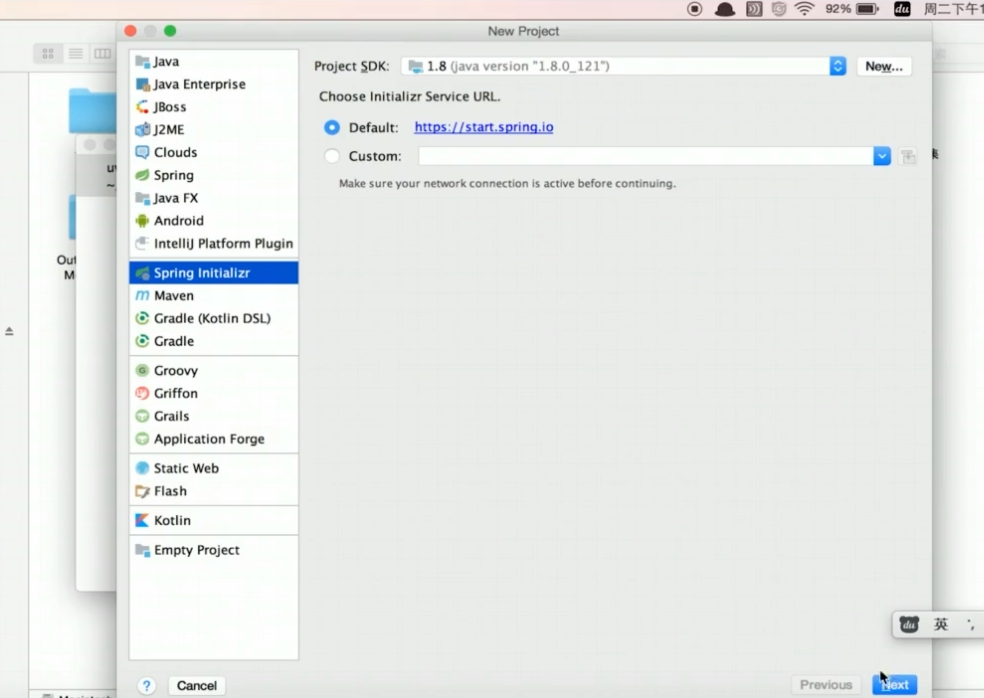This screenshot has width=984, height=698.
Task: Choose Maven project type
Action: click(x=213, y=296)
